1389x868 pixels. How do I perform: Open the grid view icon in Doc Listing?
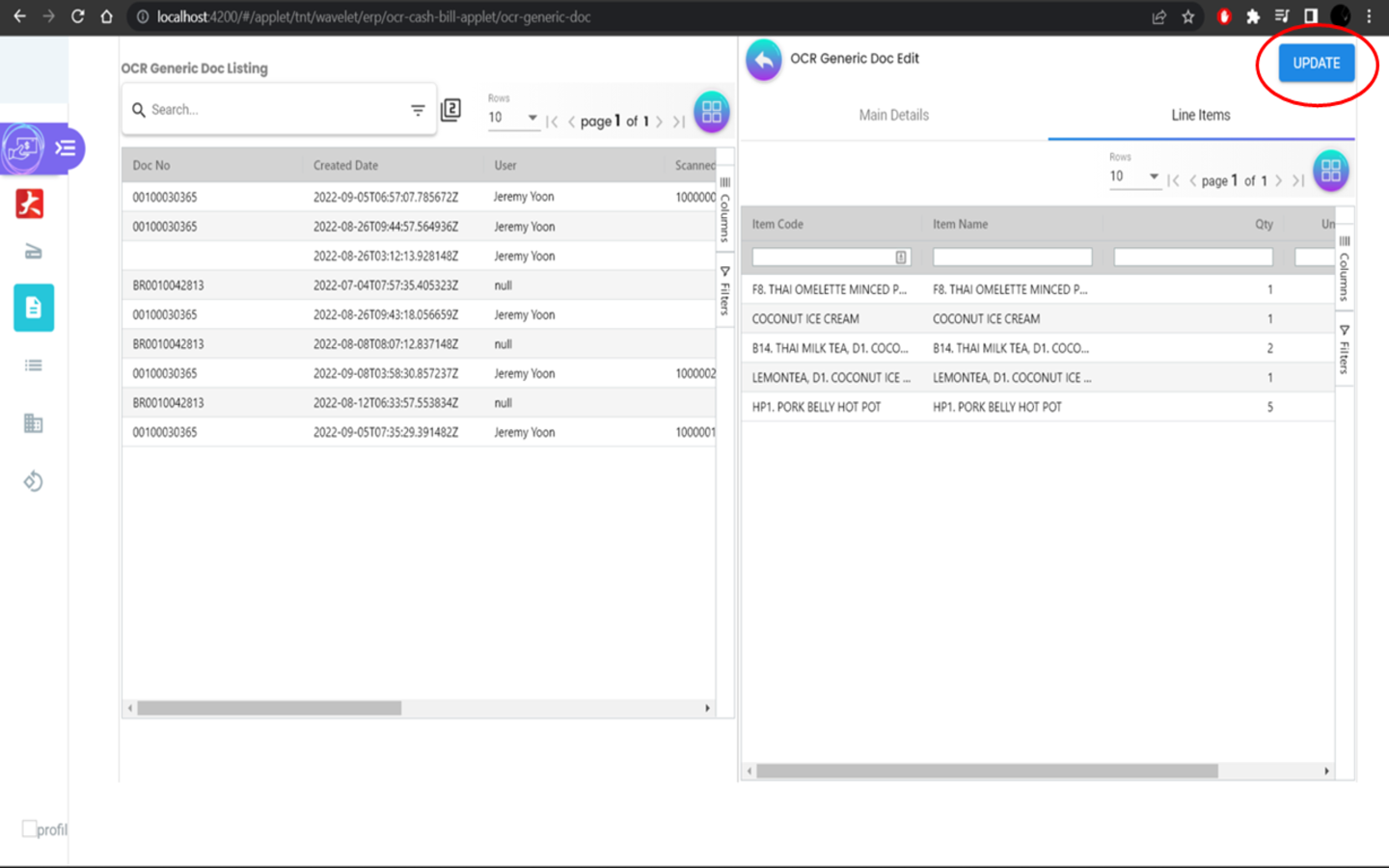711,112
